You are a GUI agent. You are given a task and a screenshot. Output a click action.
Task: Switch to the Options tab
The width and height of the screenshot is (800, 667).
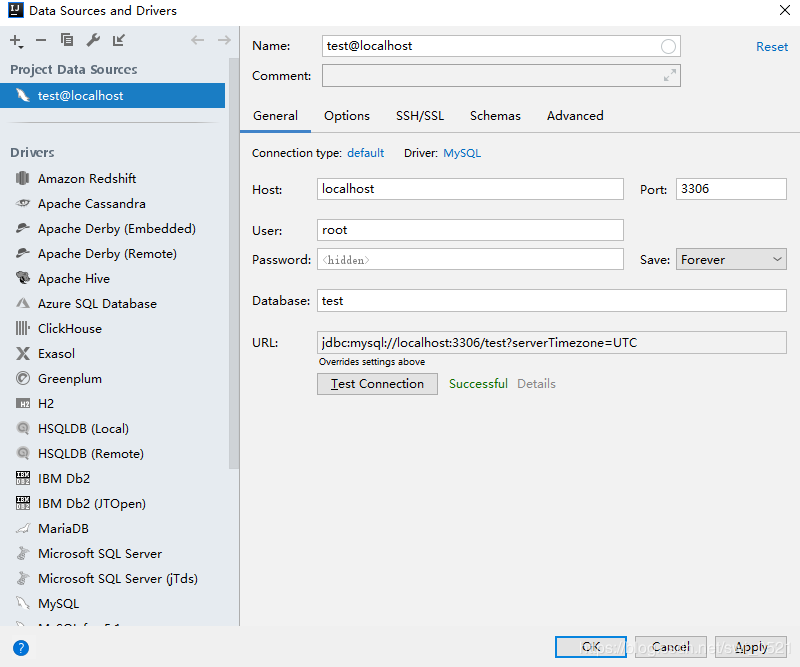coord(347,116)
